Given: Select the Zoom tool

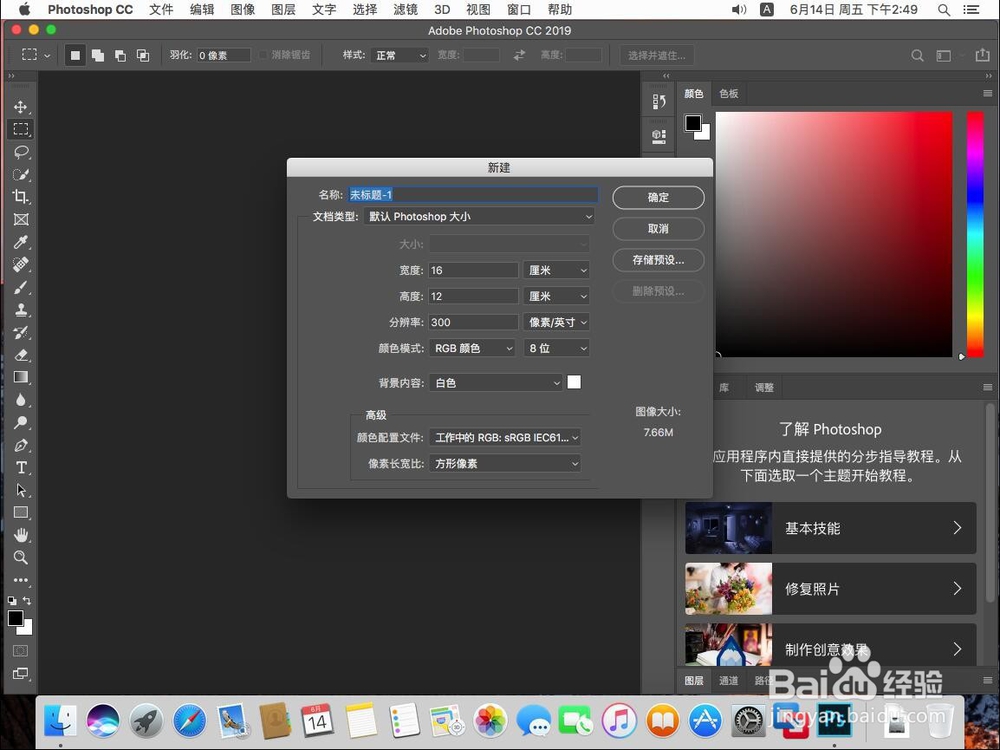Looking at the screenshot, I should (x=21, y=558).
